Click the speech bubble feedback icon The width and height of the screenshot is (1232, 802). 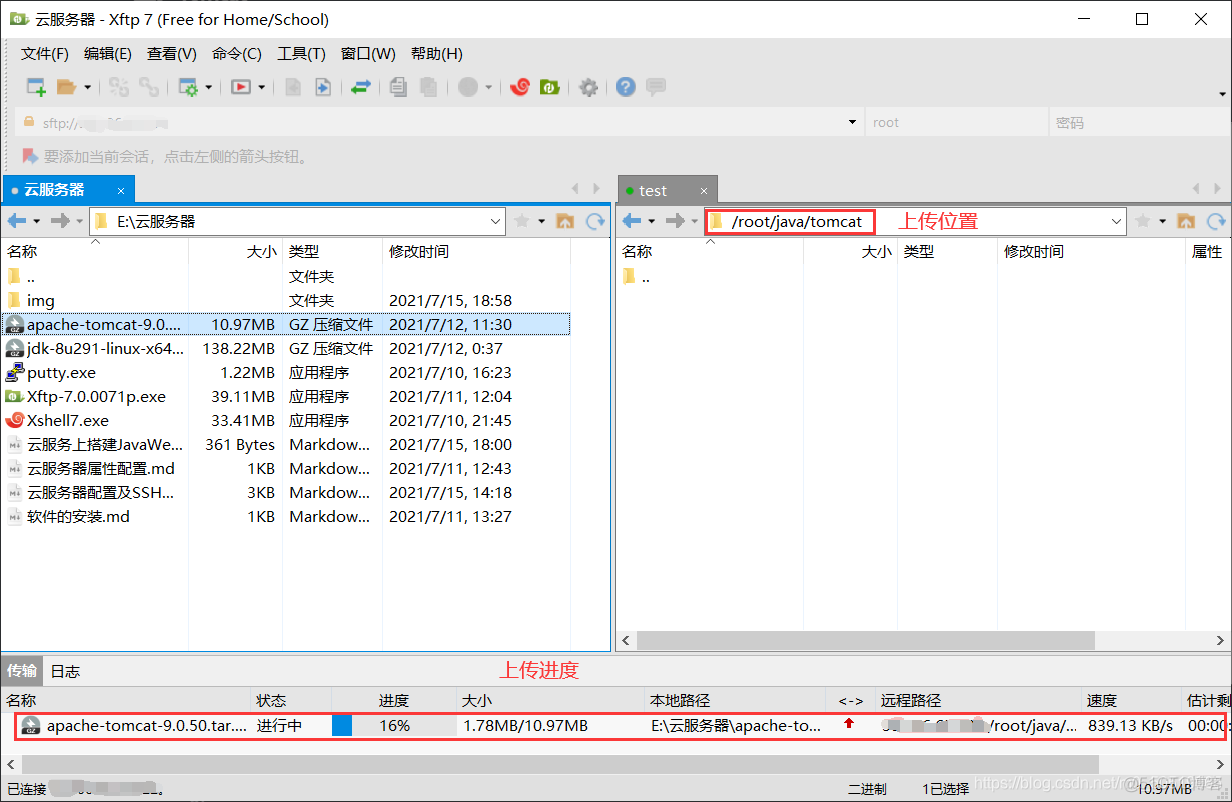click(656, 87)
